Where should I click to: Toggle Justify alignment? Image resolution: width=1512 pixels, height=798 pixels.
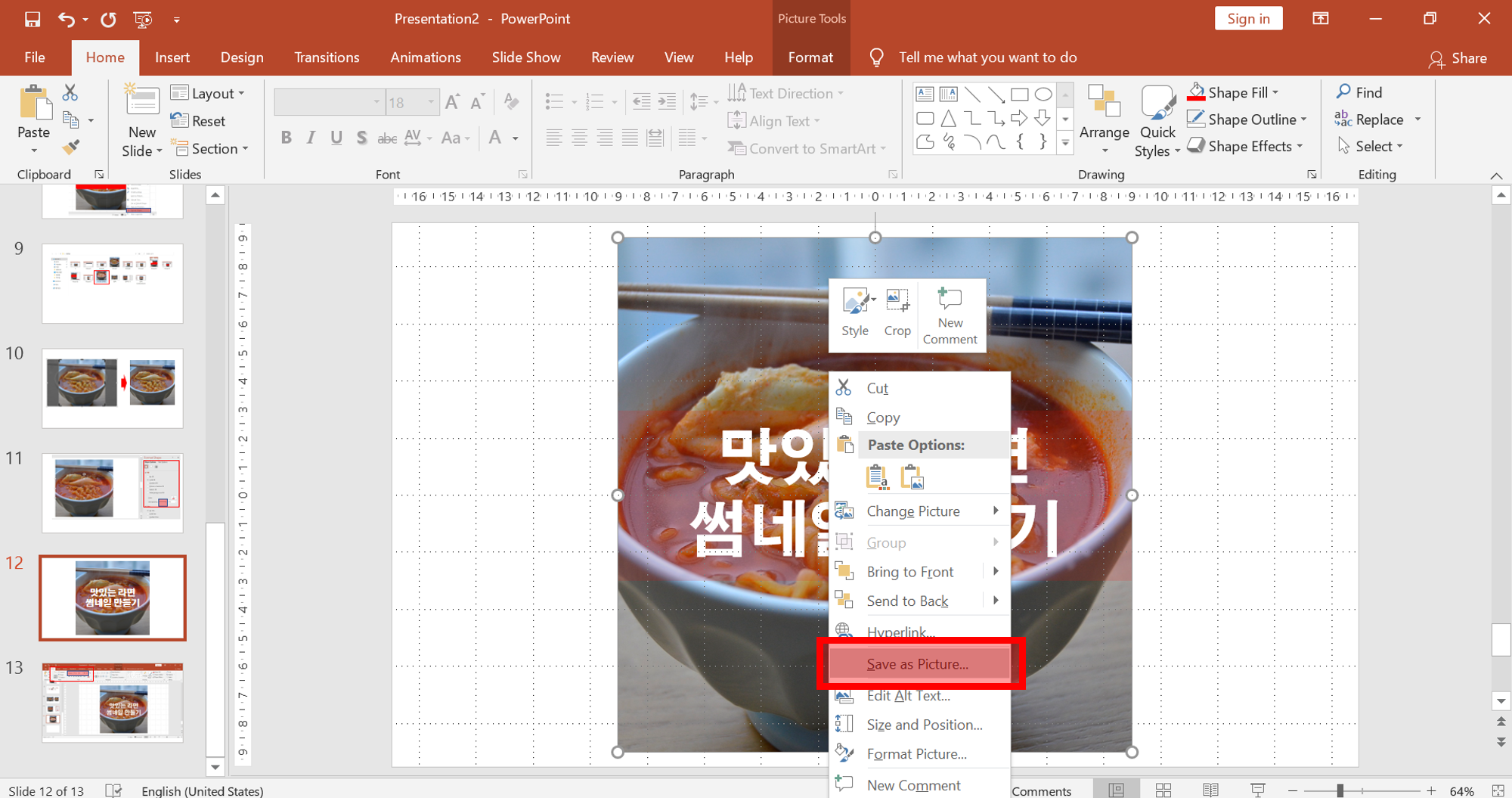coord(630,138)
